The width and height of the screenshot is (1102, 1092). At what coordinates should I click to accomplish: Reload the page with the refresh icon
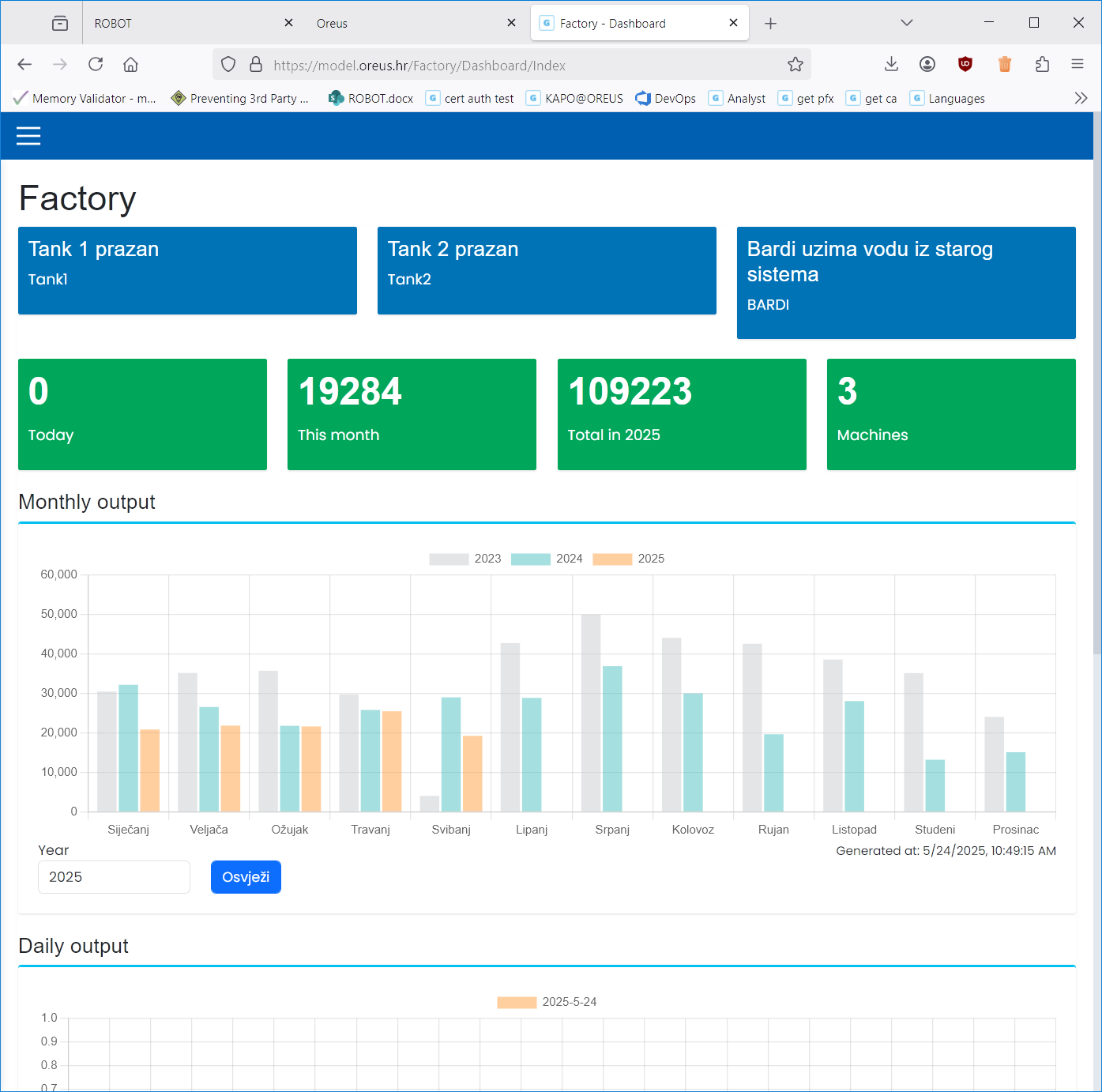(x=96, y=65)
